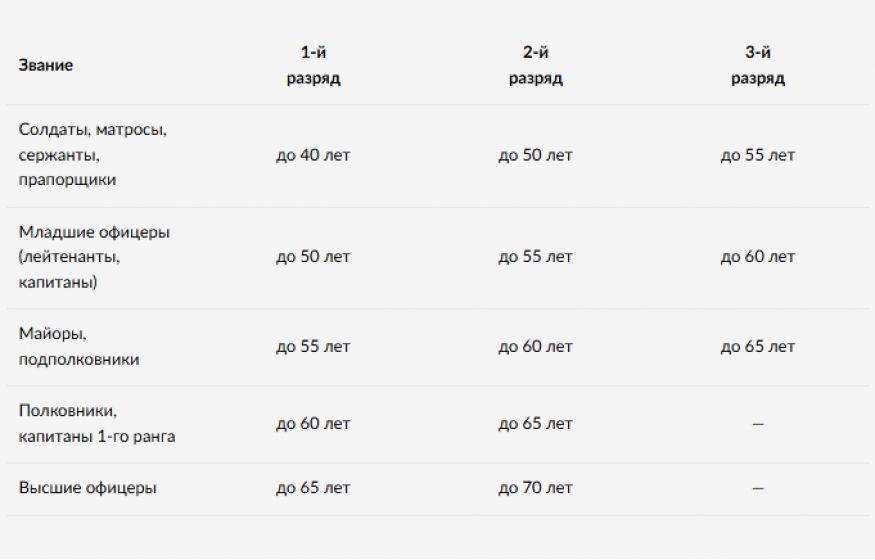Viewport: 875px width, 560px height.
Task: Select the "Полковники, капитаны 1-го ранга" label
Action: (97, 424)
